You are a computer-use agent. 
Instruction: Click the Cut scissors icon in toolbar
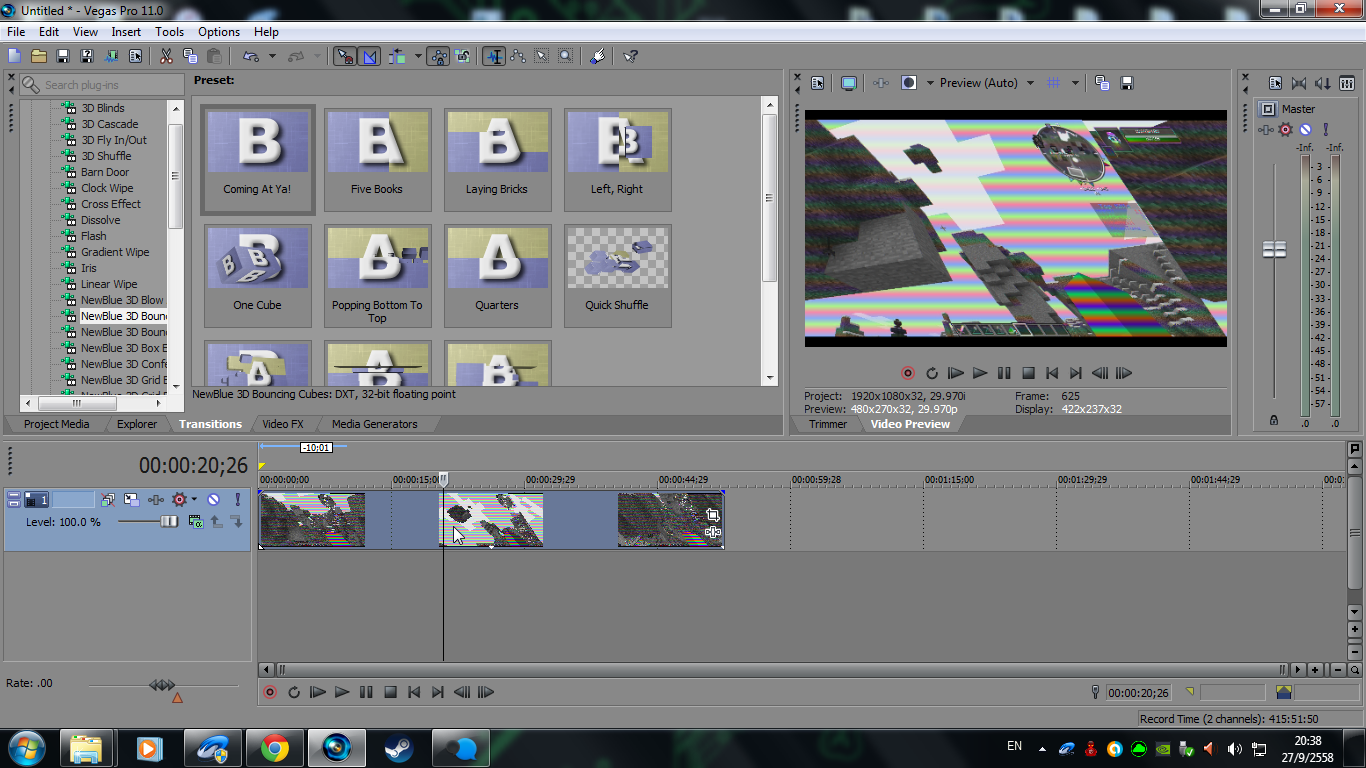pos(166,57)
